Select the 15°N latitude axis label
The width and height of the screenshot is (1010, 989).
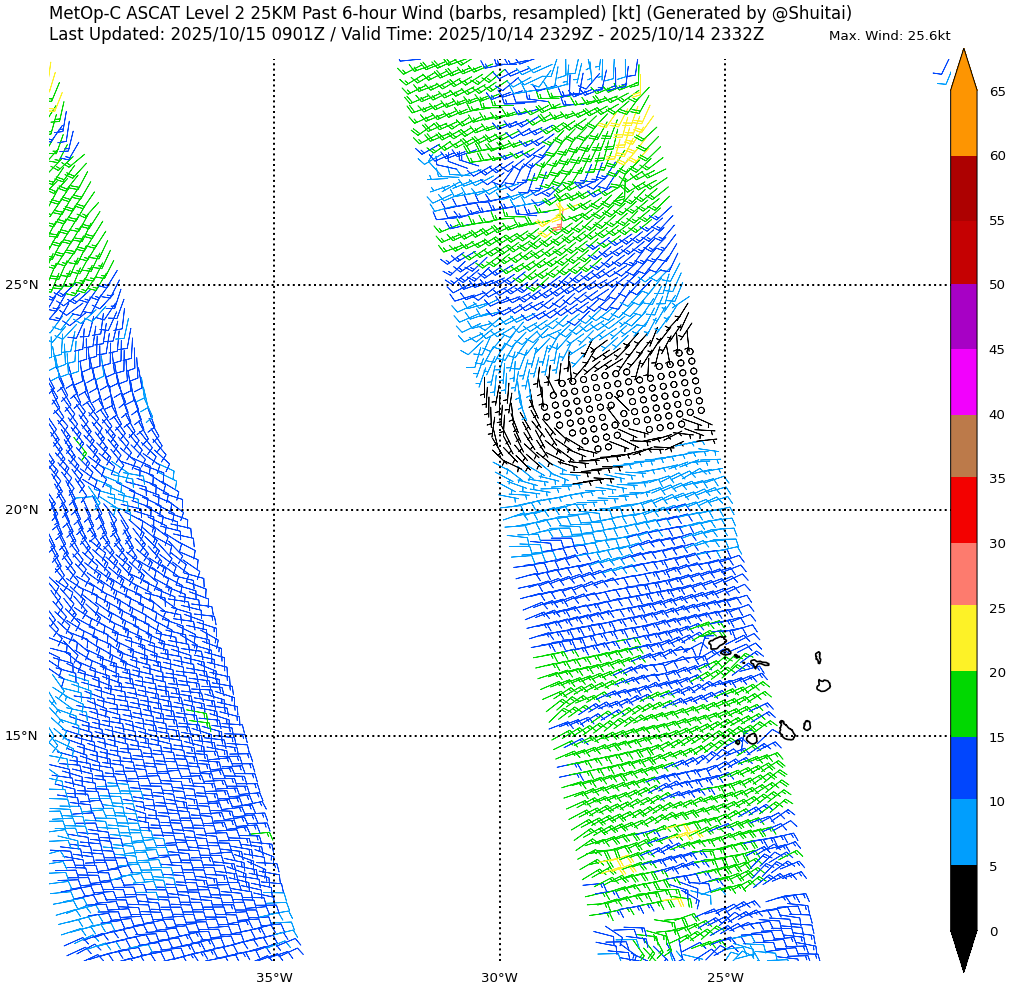(x=22, y=736)
